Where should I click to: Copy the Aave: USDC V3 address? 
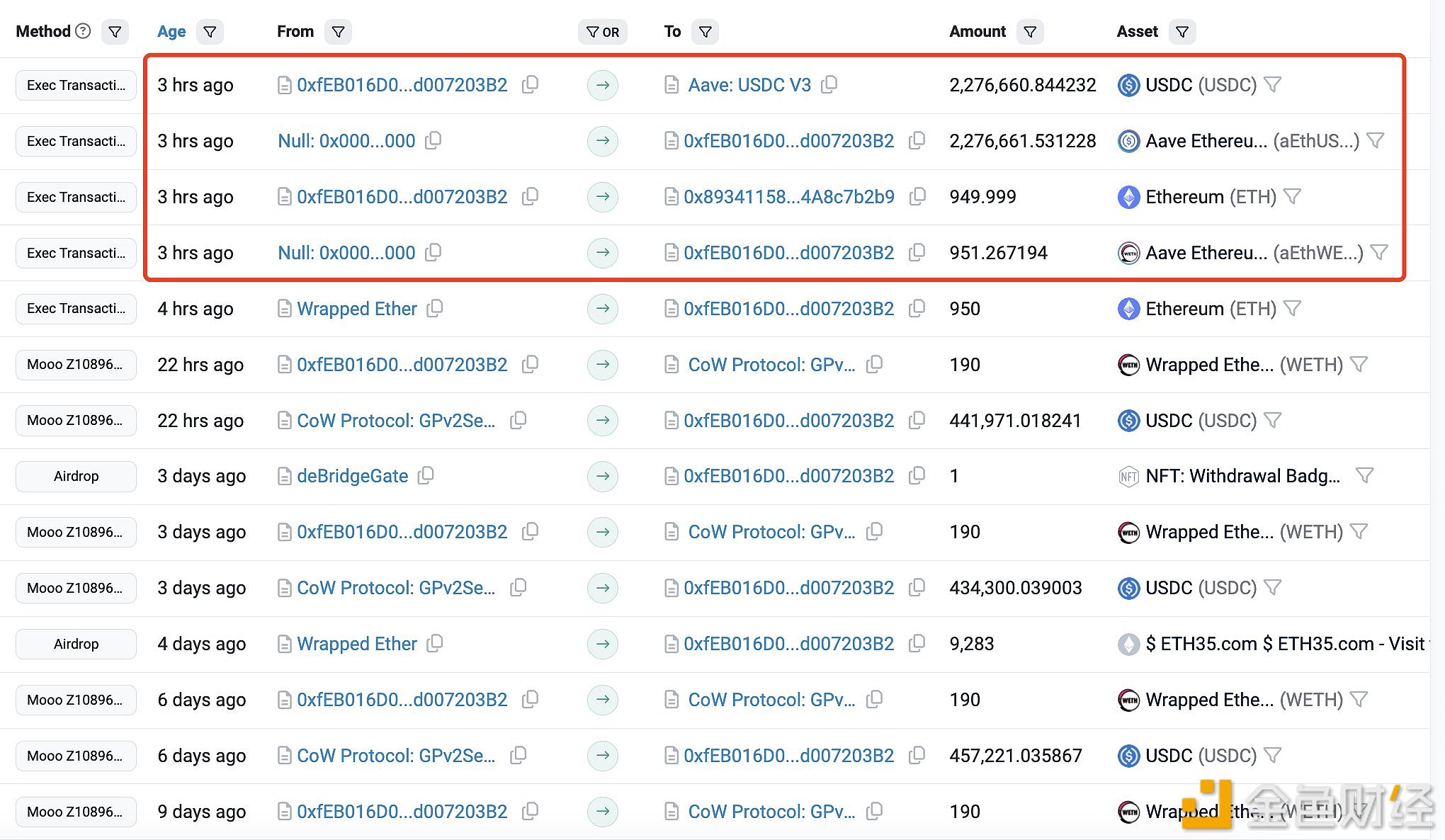point(829,85)
